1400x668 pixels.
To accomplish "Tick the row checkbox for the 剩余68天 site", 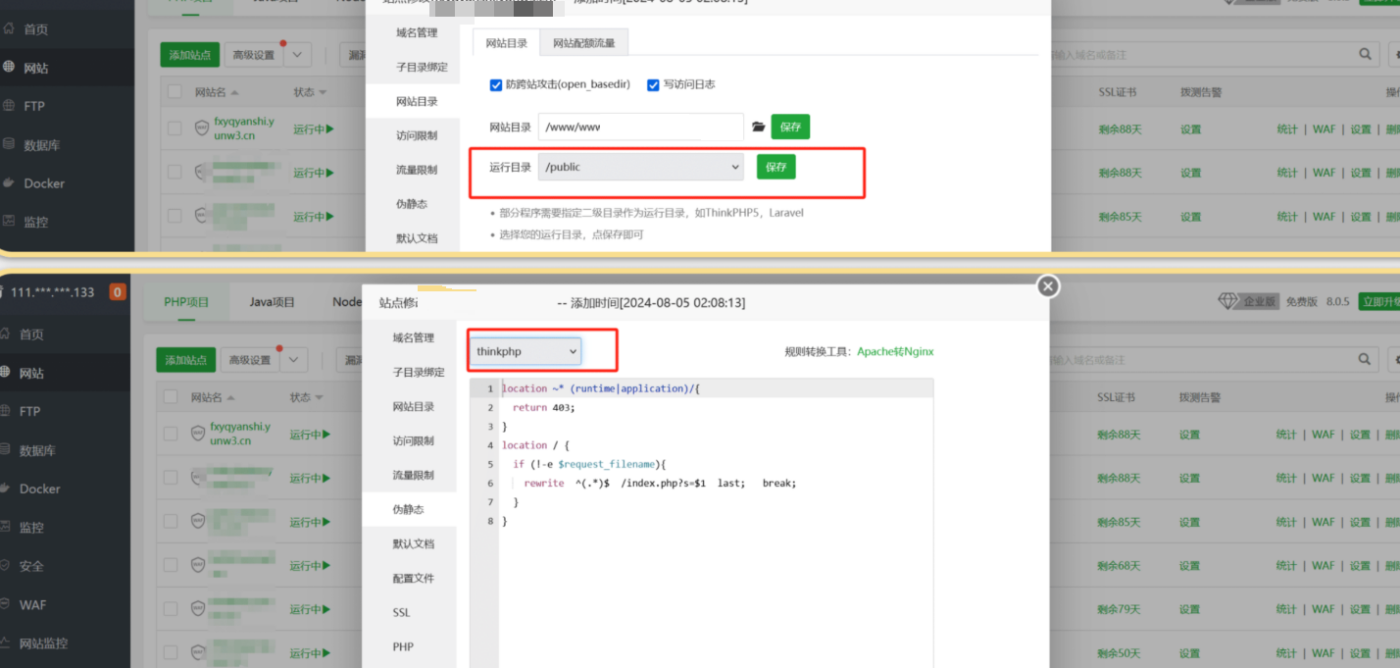I will pyautogui.click(x=171, y=566).
